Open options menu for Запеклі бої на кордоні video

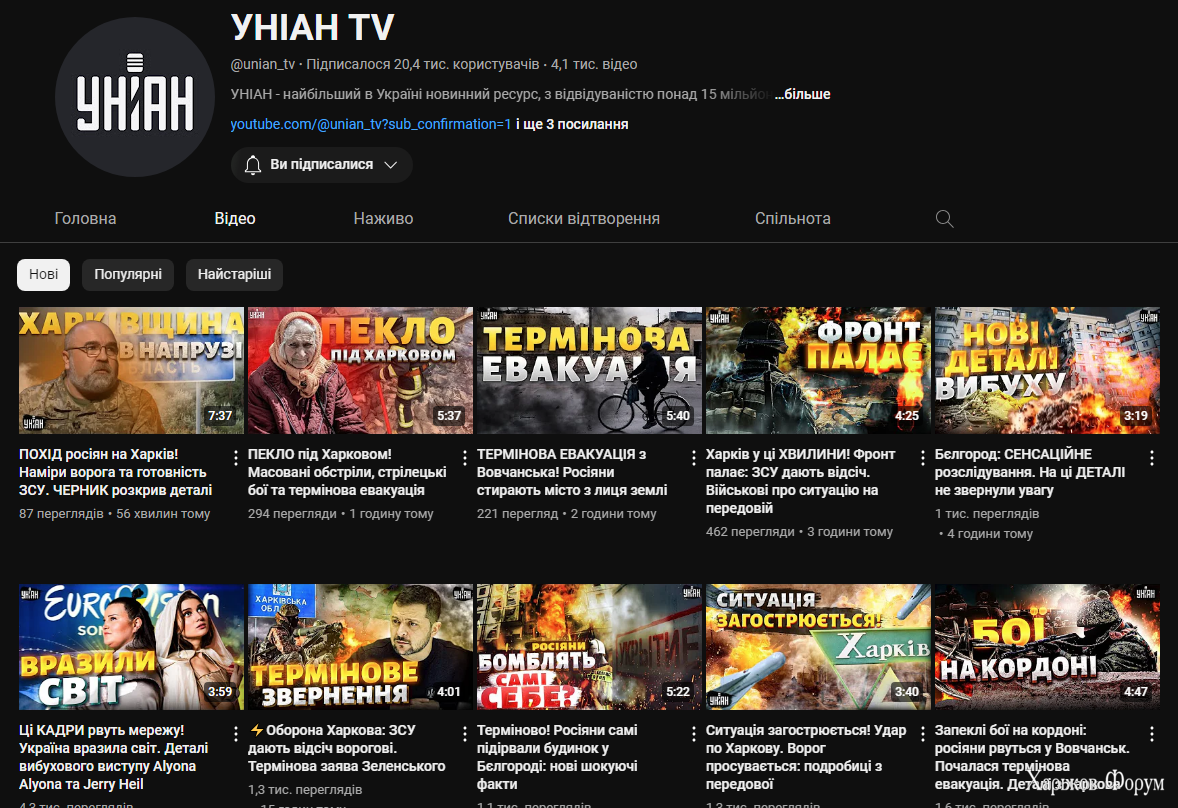click(x=1152, y=733)
